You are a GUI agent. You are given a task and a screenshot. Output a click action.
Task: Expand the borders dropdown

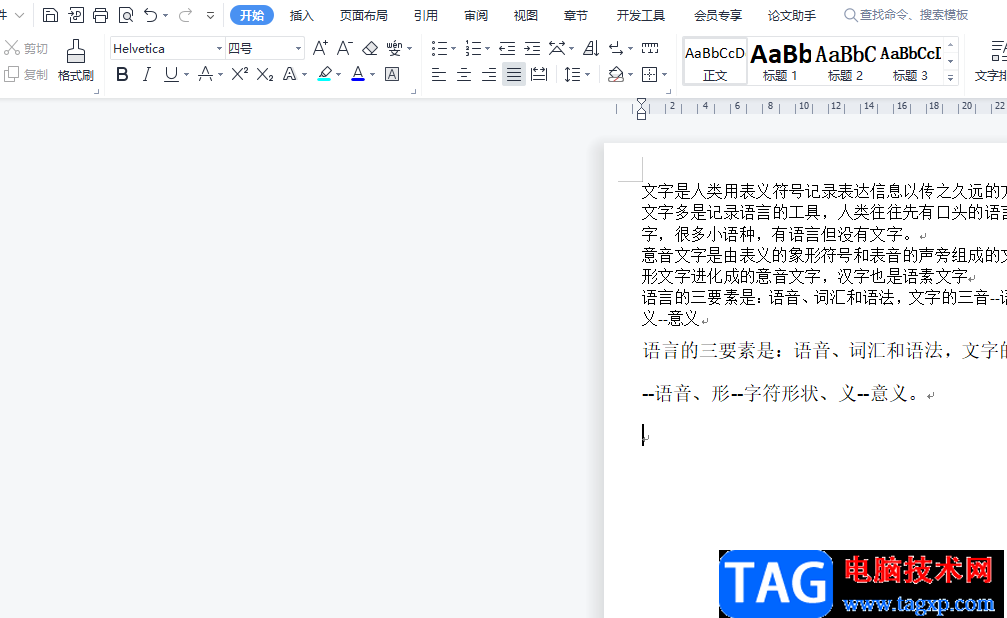[x=664, y=75]
